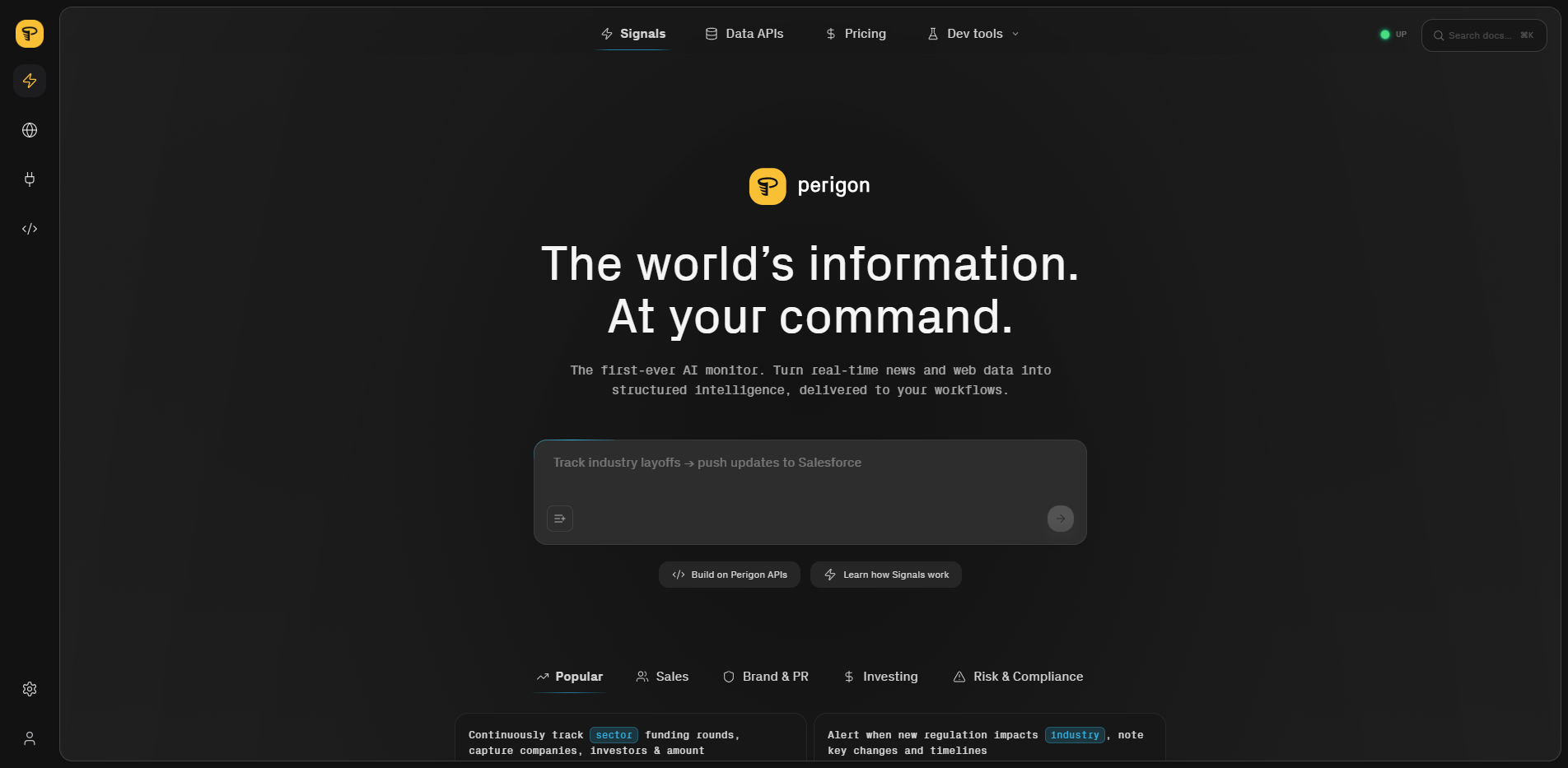Click Learn how Signals work button

click(886, 575)
